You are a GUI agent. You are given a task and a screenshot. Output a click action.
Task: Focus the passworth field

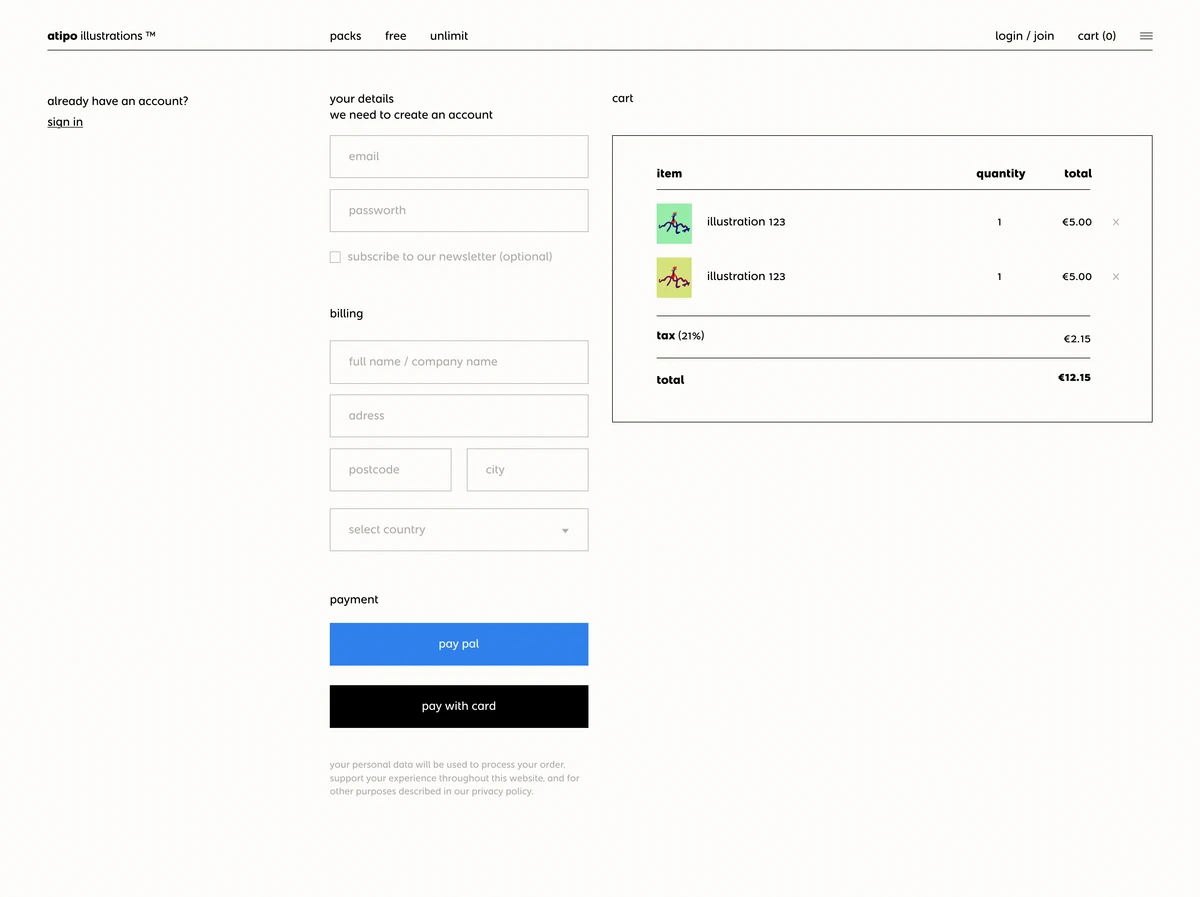(x=458, y=210)
